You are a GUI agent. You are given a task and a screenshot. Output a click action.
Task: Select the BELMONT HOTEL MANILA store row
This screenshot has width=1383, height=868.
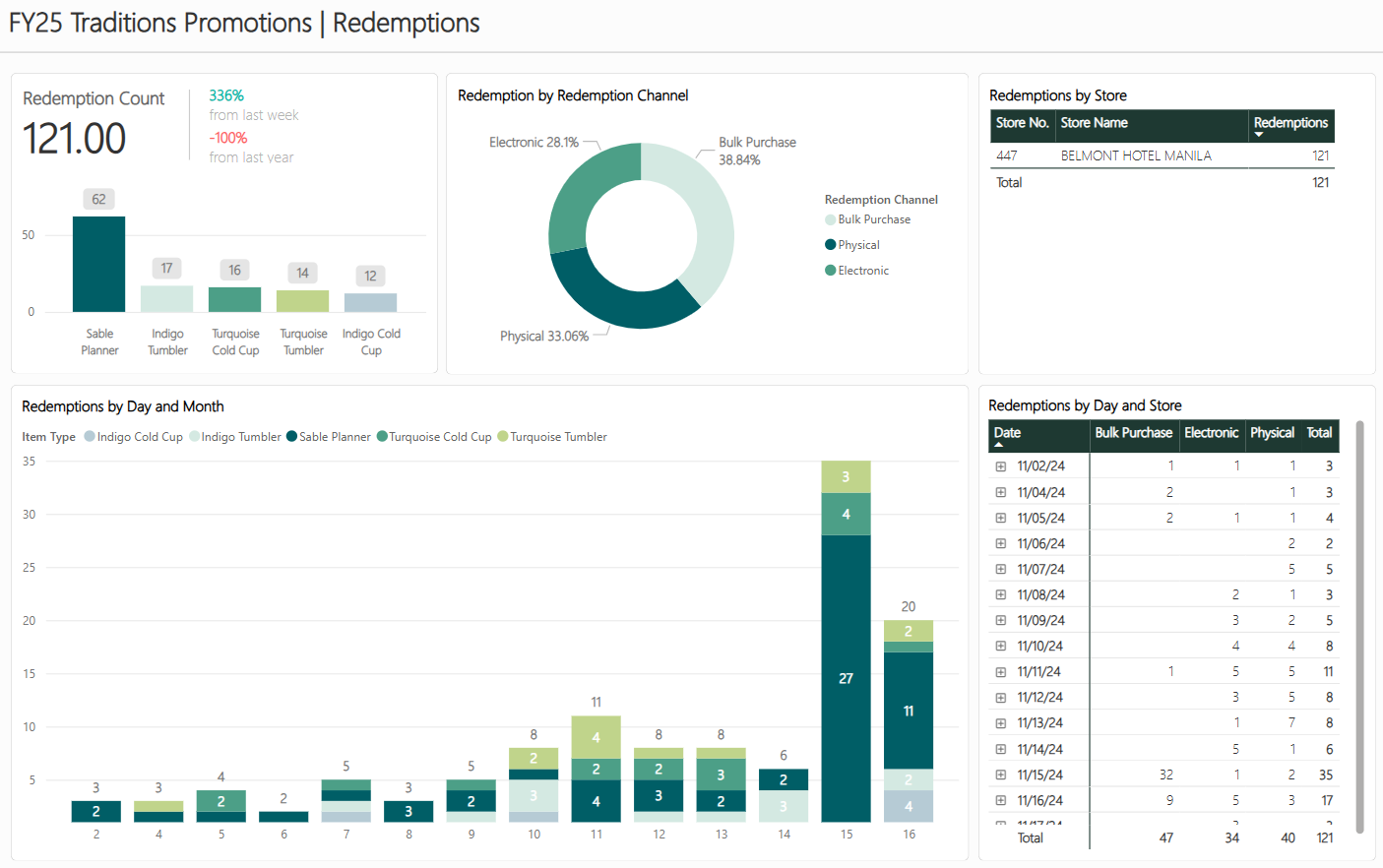[1135, 155]
